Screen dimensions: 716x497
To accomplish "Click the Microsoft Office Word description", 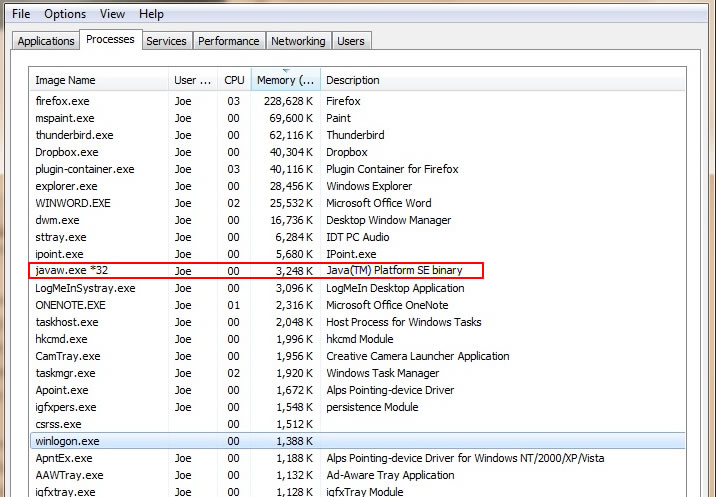I will [x=379, y=203].
